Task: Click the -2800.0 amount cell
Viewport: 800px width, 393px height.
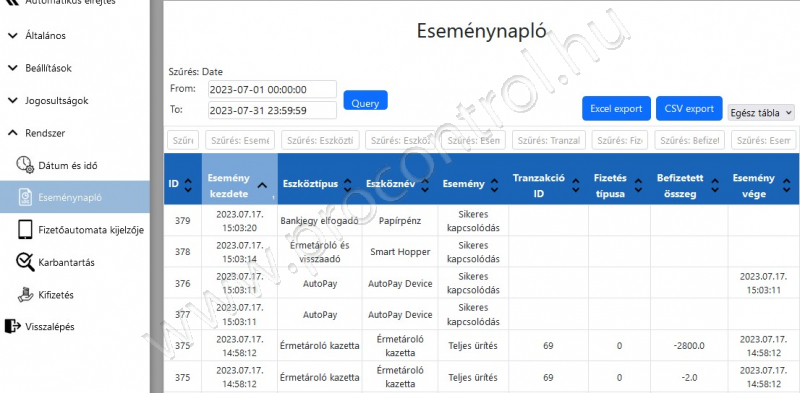Action: [689, 346]
